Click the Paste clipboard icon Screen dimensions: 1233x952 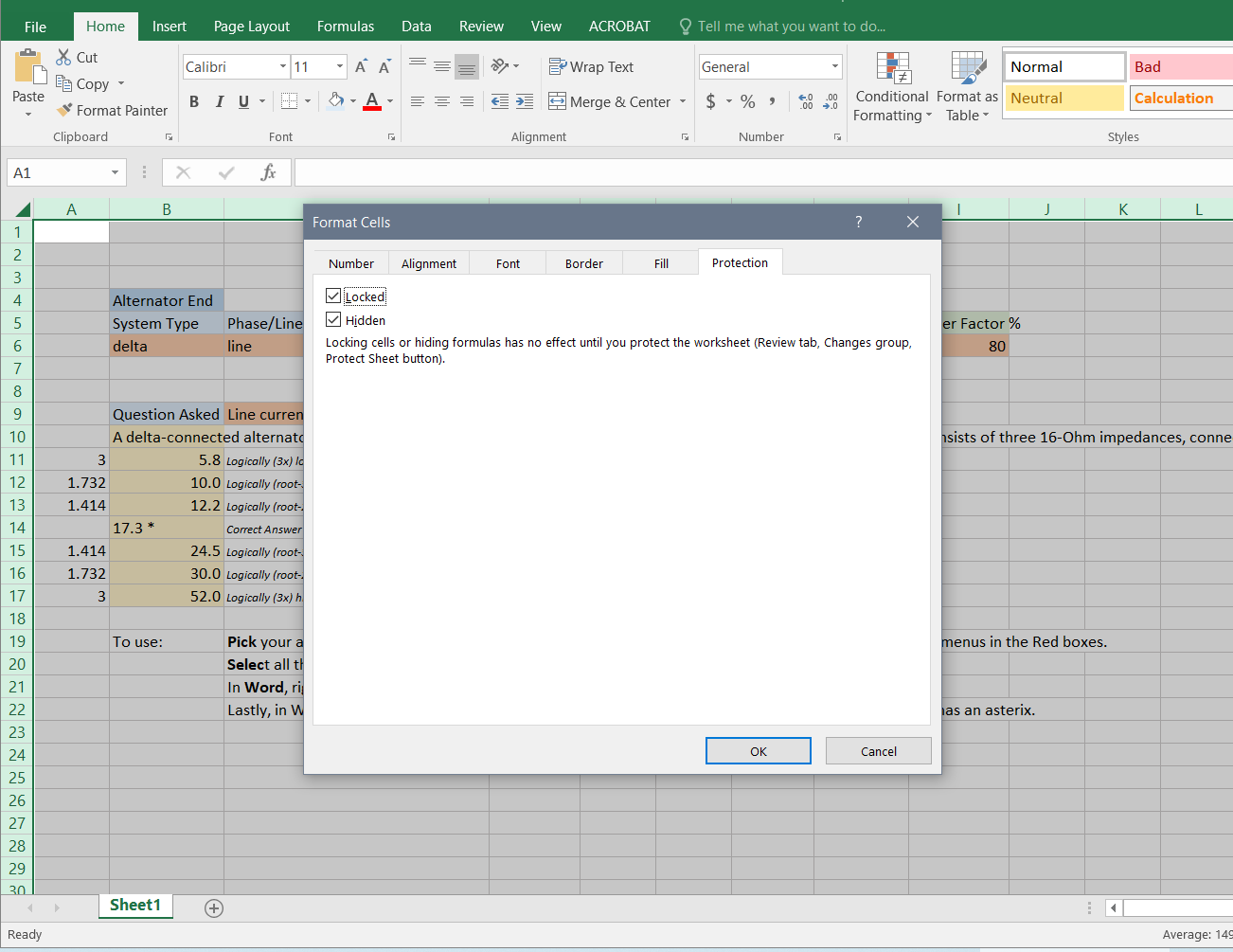click(29, 67)
